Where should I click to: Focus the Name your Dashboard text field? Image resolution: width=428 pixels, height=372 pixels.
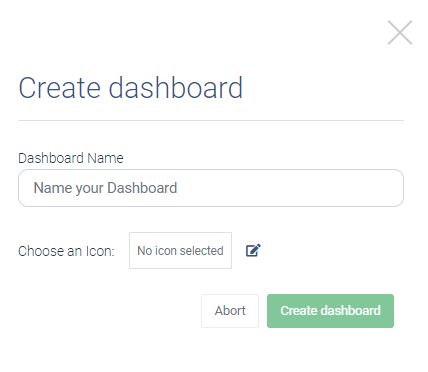pos(211,188)
